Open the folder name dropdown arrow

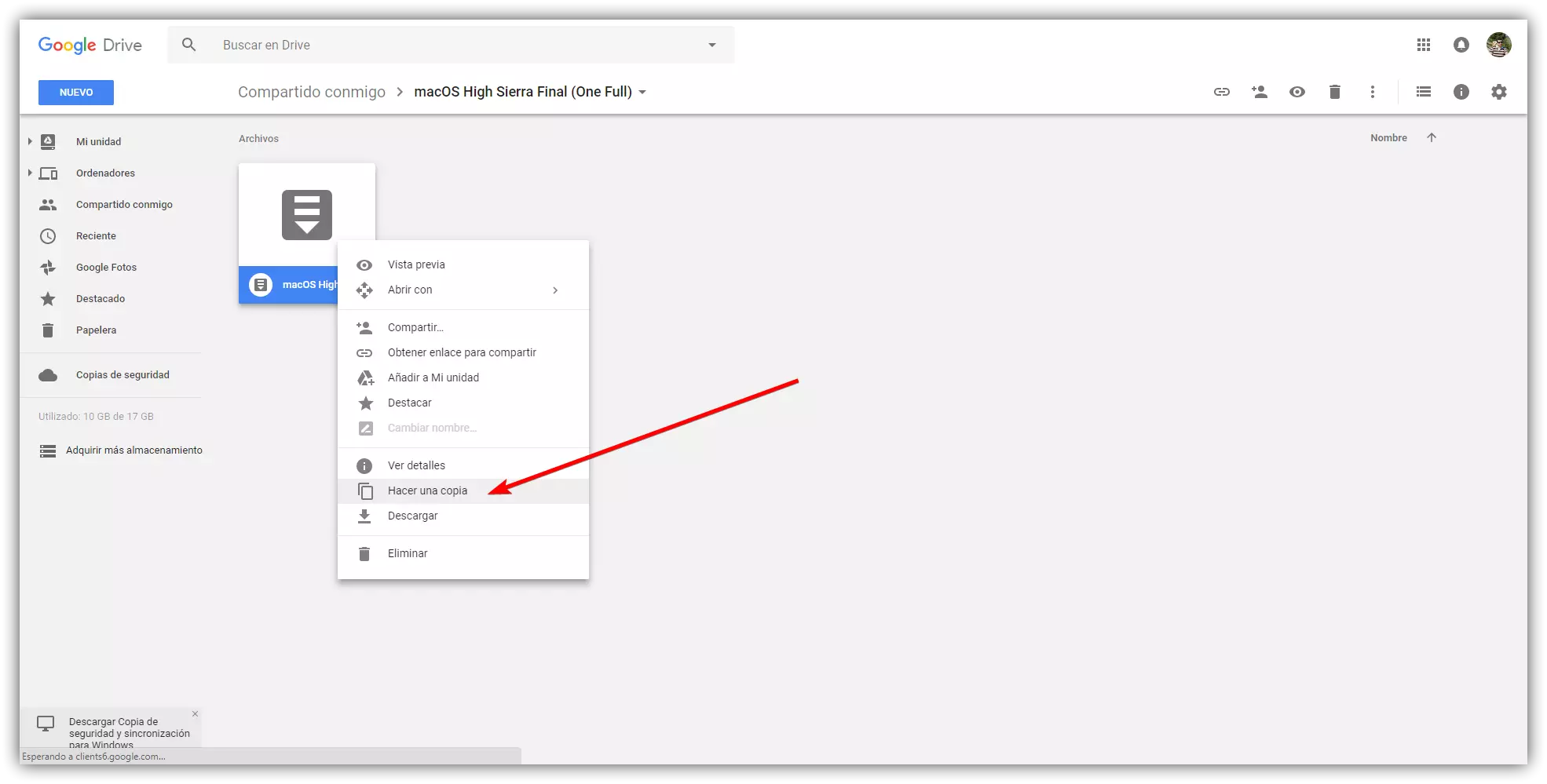[642, 92]
